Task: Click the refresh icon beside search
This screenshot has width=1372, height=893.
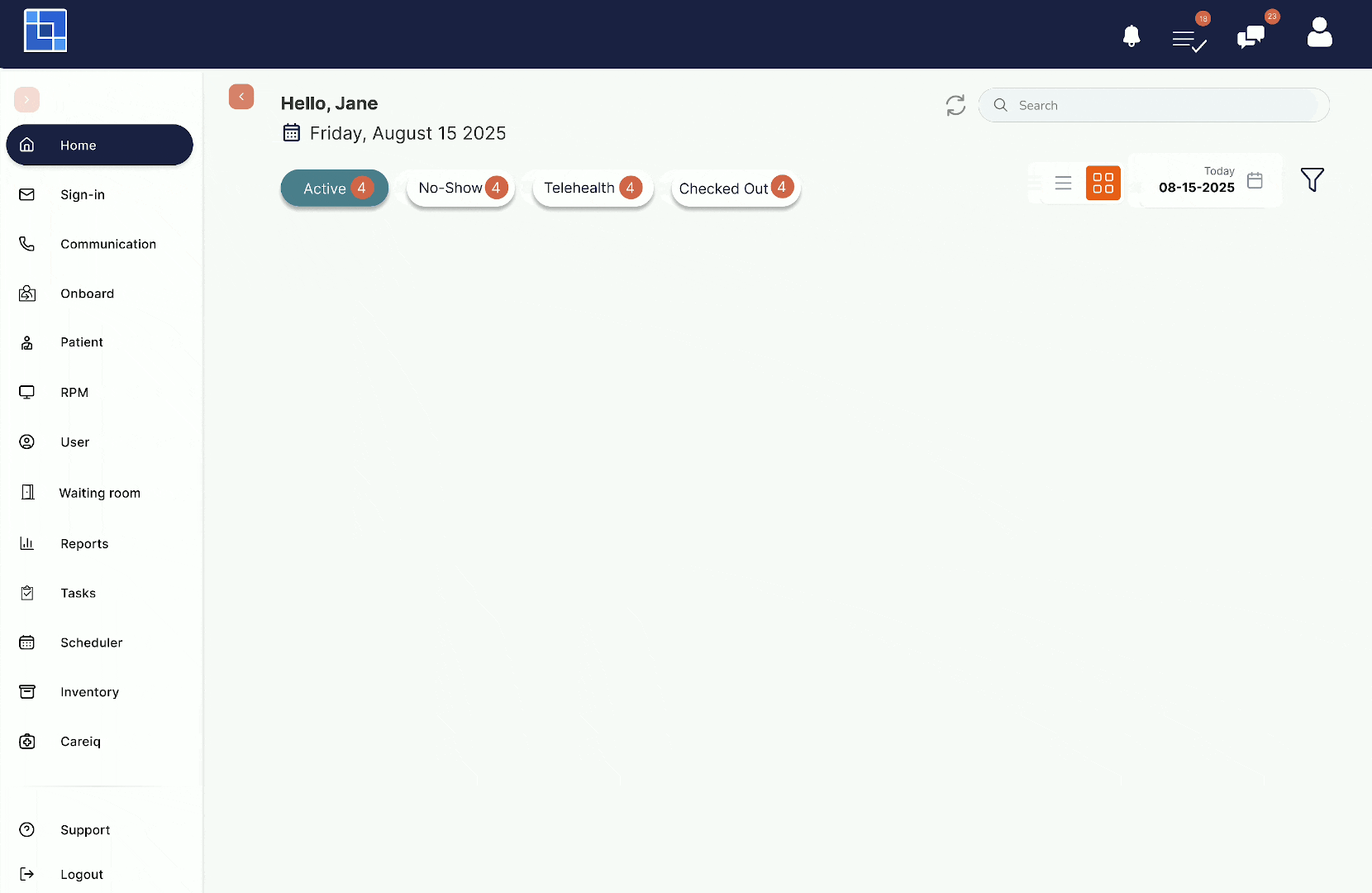Action: tap(955, 105)
